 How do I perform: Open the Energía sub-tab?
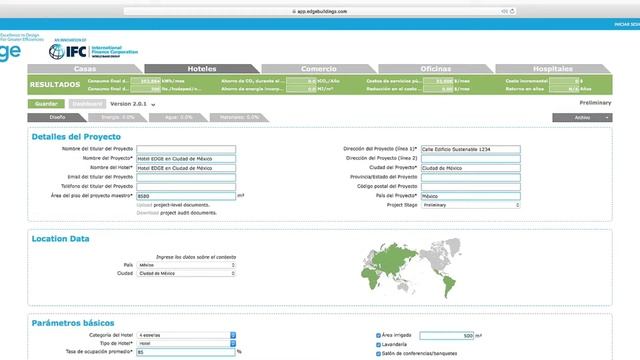(x=118, y=118)
